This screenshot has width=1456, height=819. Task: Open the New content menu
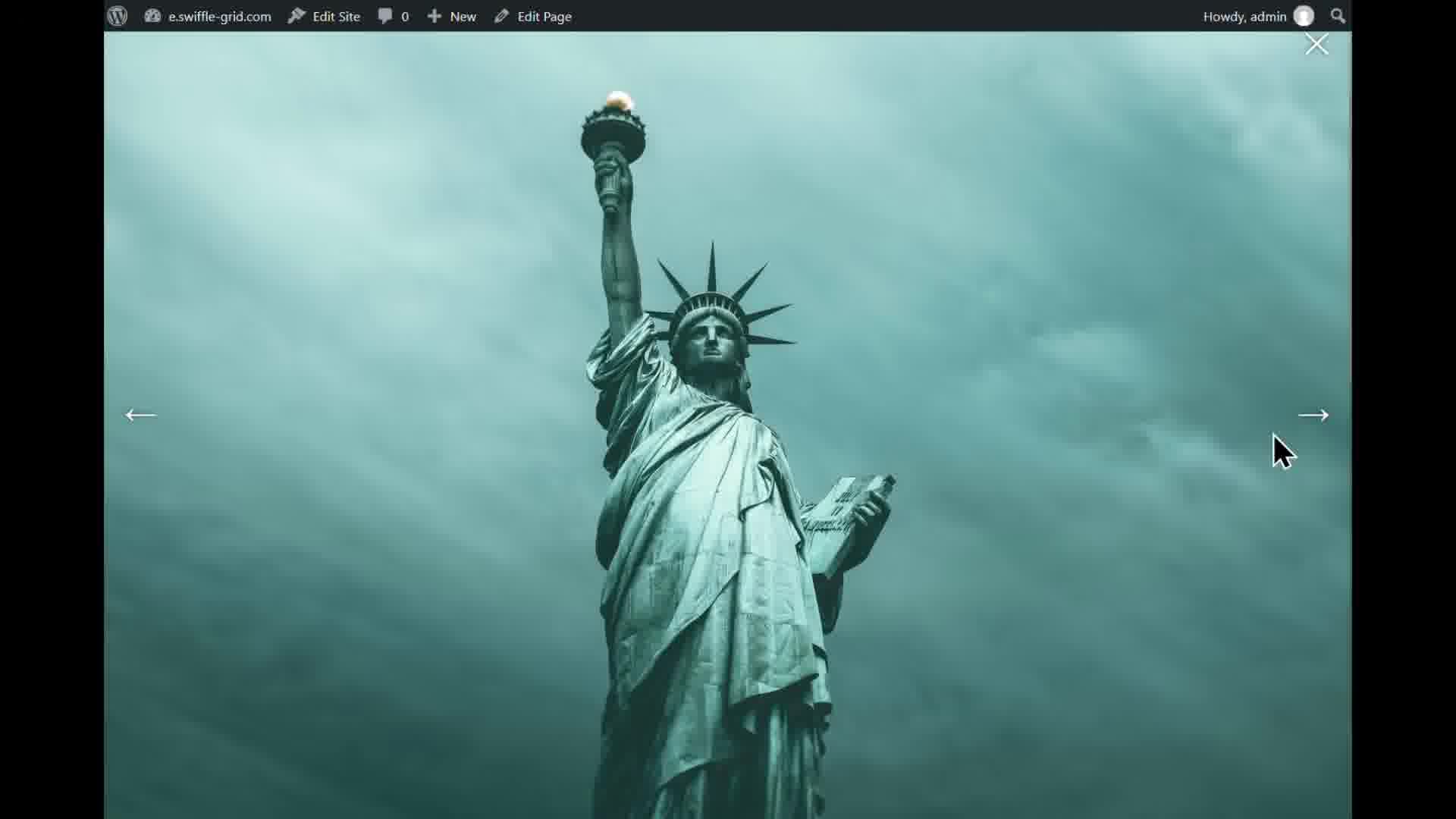451,16
